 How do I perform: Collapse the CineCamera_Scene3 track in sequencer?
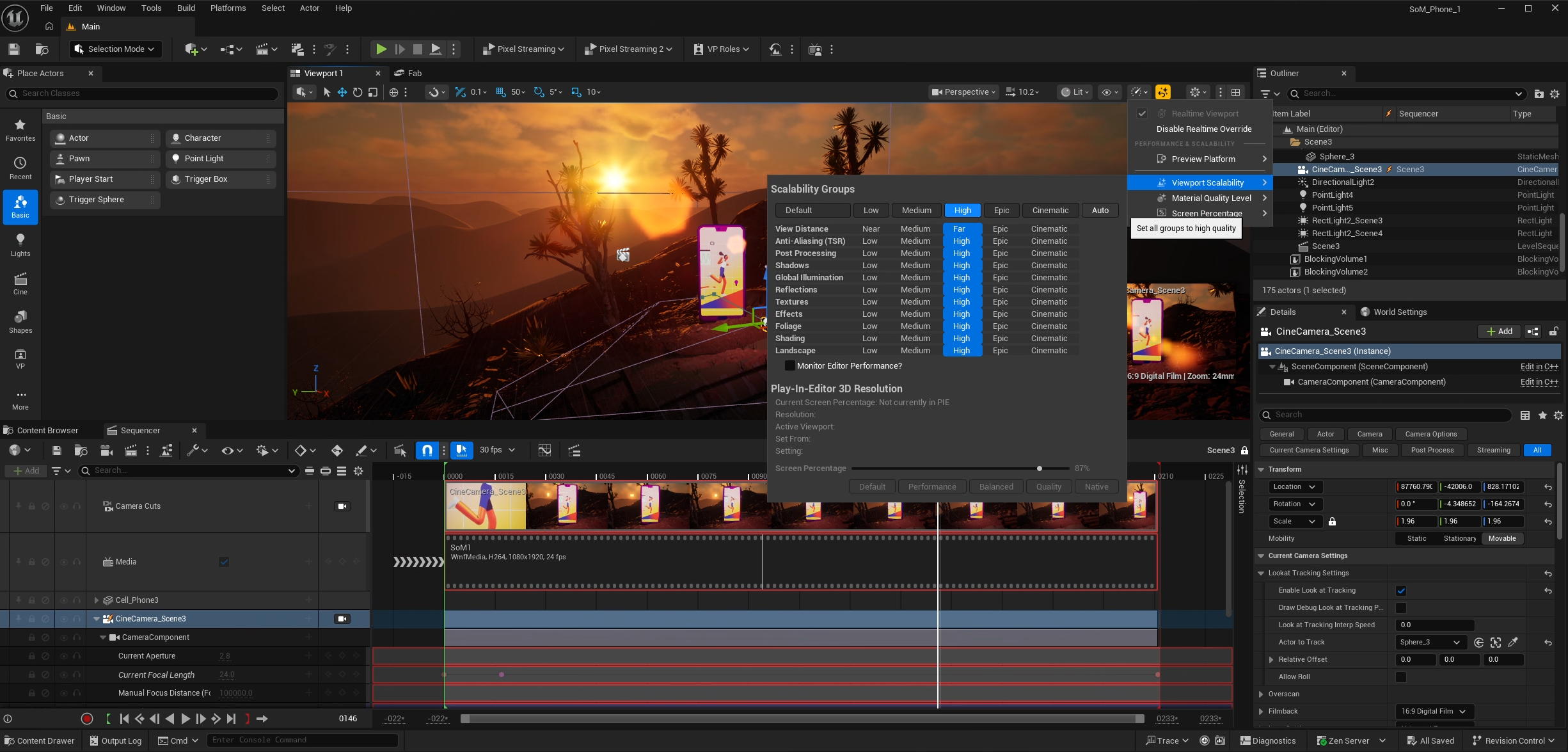[97, 619]
